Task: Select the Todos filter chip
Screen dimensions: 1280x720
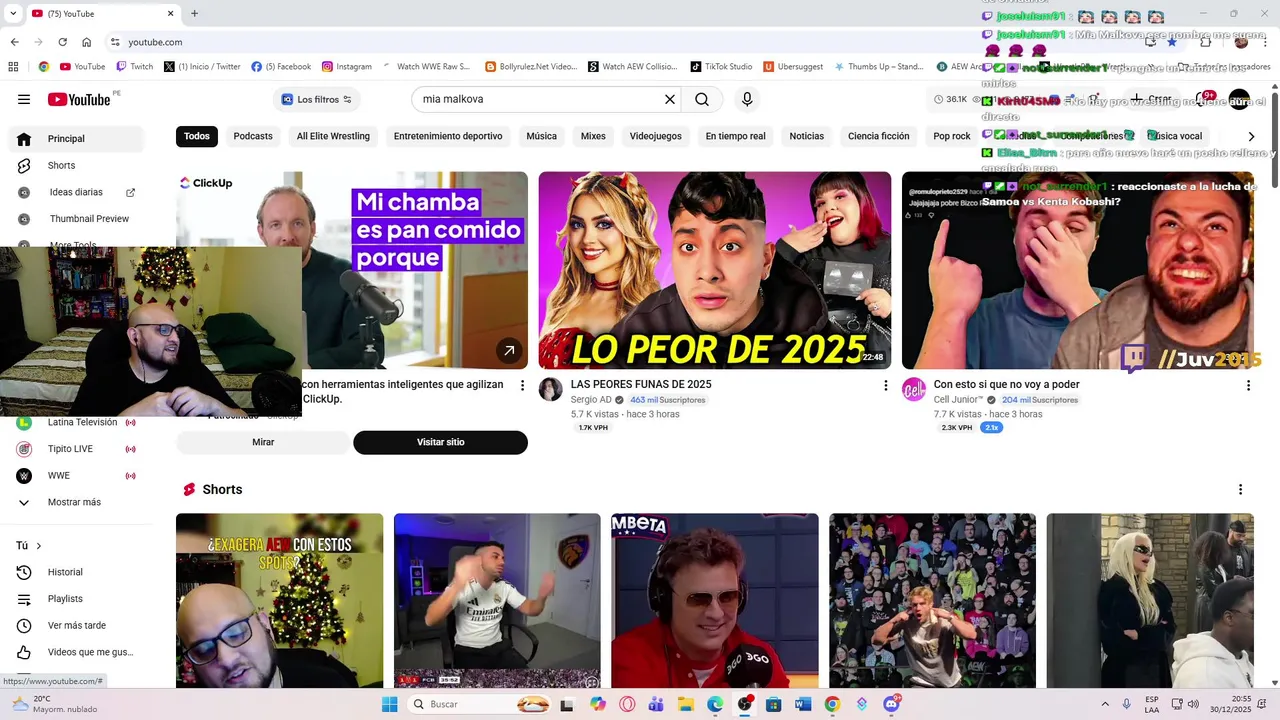Action: coord(197,136)
